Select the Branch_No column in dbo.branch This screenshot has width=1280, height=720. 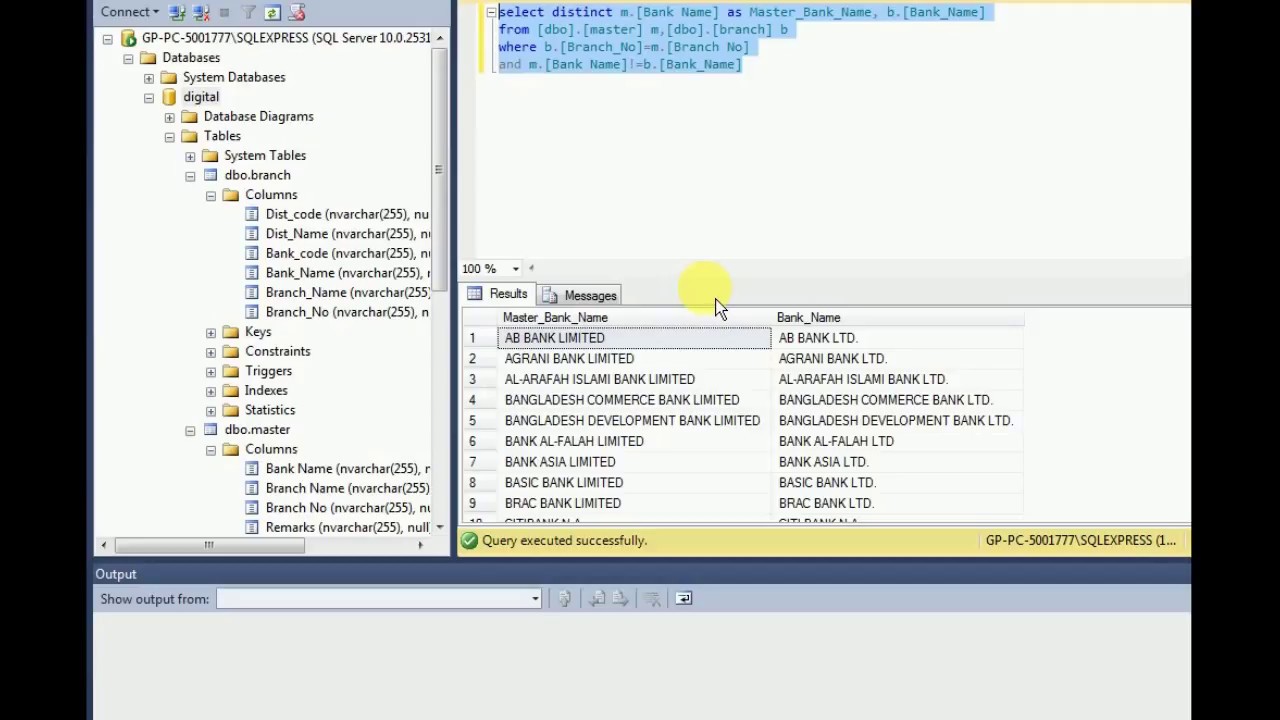tap(347, 312)
